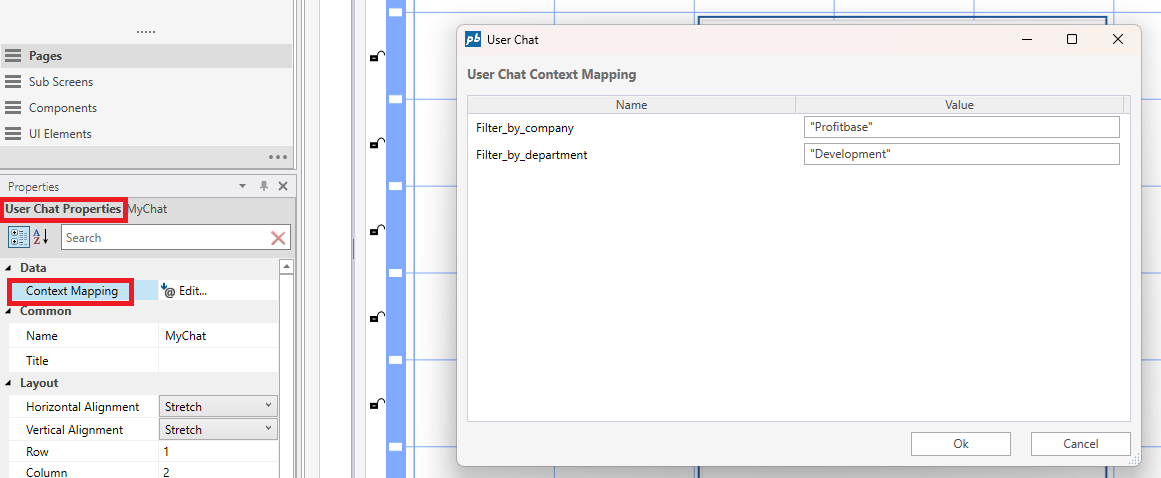Clear the property search with red X

click(x=278, y=238)
